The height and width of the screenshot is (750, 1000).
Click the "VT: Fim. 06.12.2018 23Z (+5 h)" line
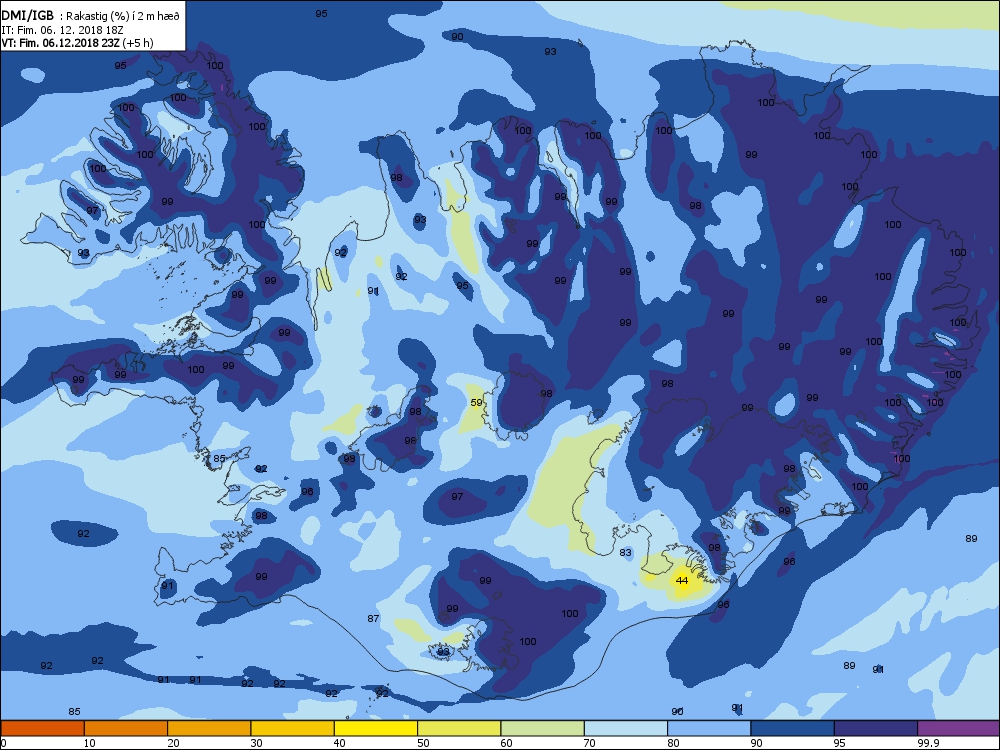click(x=77, y=43)
